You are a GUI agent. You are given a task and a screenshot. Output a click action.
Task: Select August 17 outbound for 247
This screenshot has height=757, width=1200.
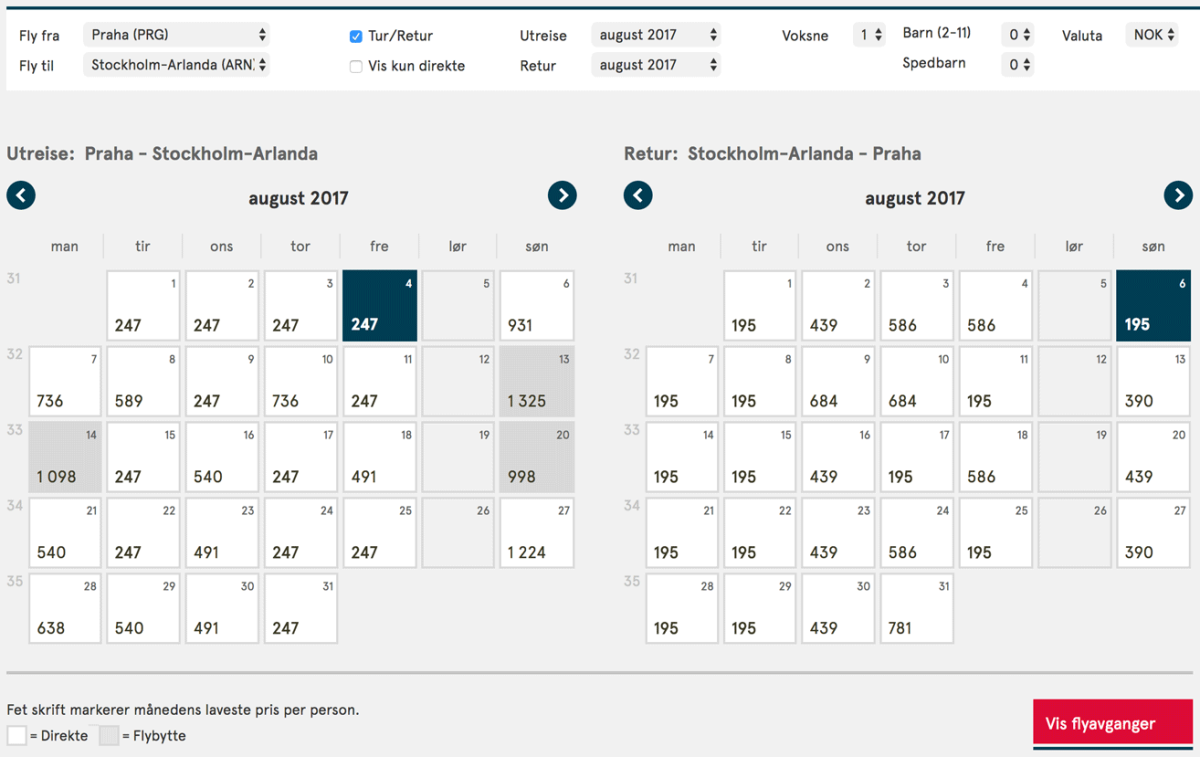pyautogui.click(x=301, y=458)
